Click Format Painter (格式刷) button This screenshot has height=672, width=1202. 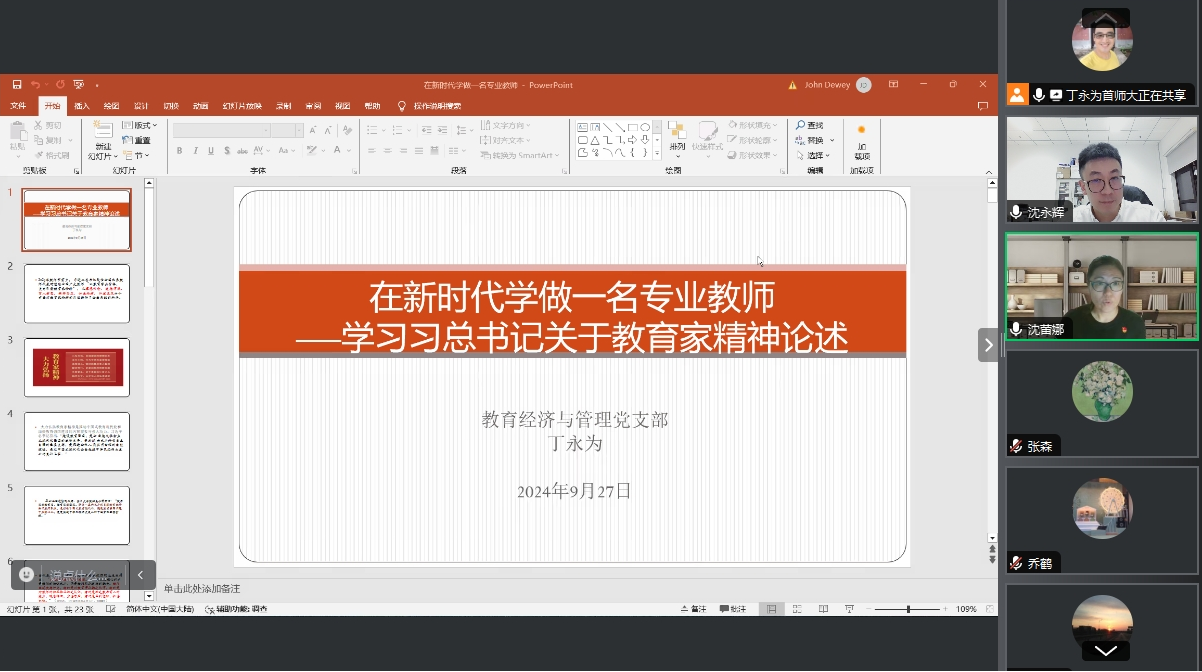tap(51, 155)
